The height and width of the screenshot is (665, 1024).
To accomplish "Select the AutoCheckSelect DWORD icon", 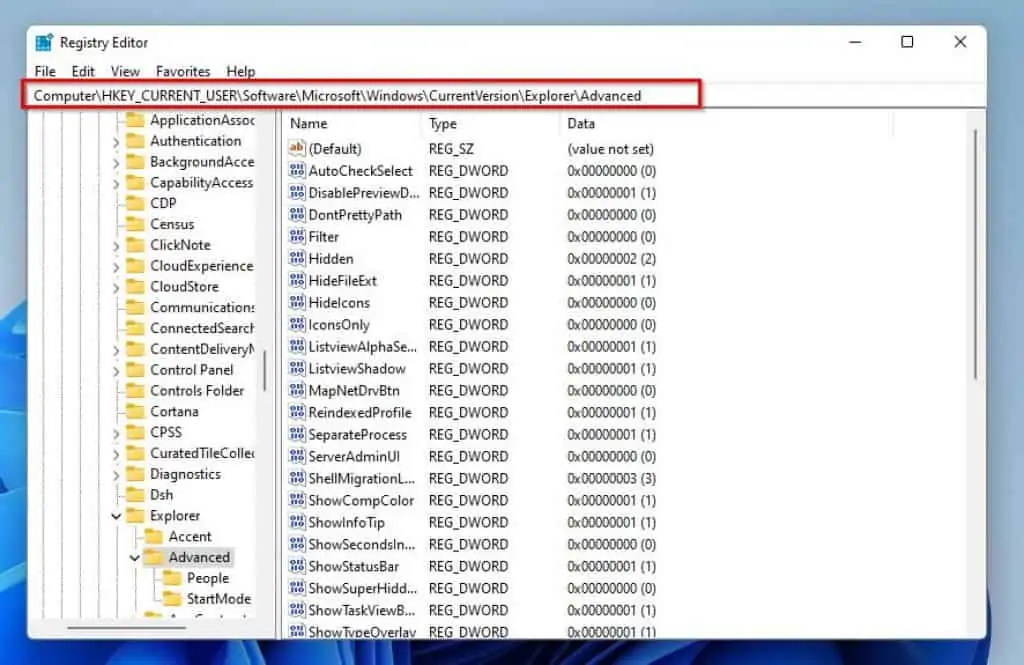I will [x=296, y=170].
